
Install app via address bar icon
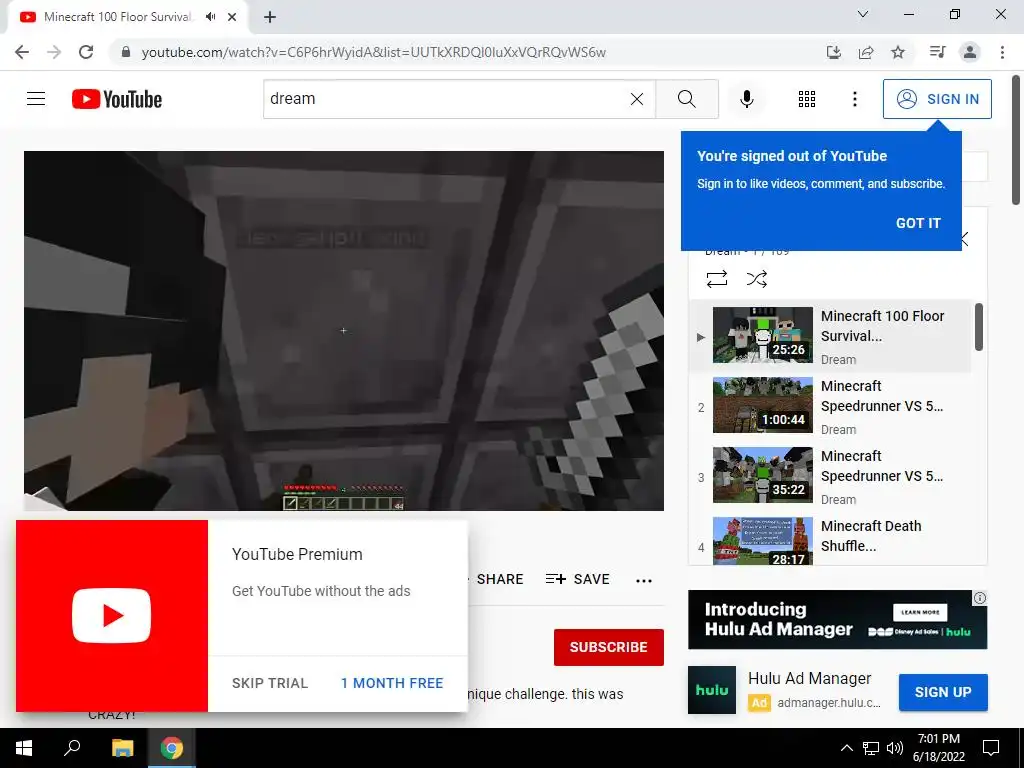coord(833,52)
